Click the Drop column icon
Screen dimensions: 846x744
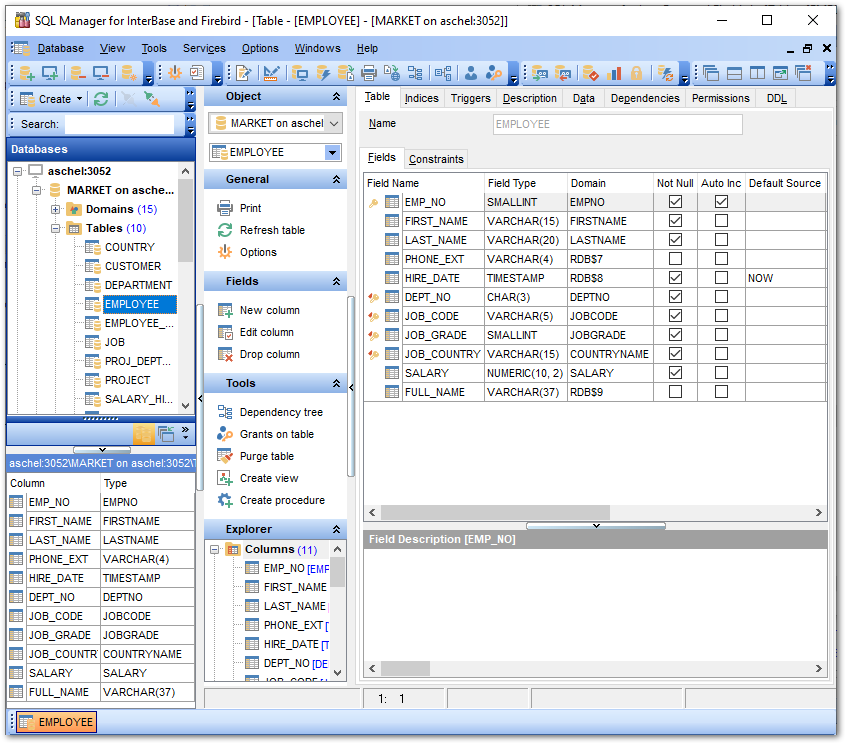[225, 354]
